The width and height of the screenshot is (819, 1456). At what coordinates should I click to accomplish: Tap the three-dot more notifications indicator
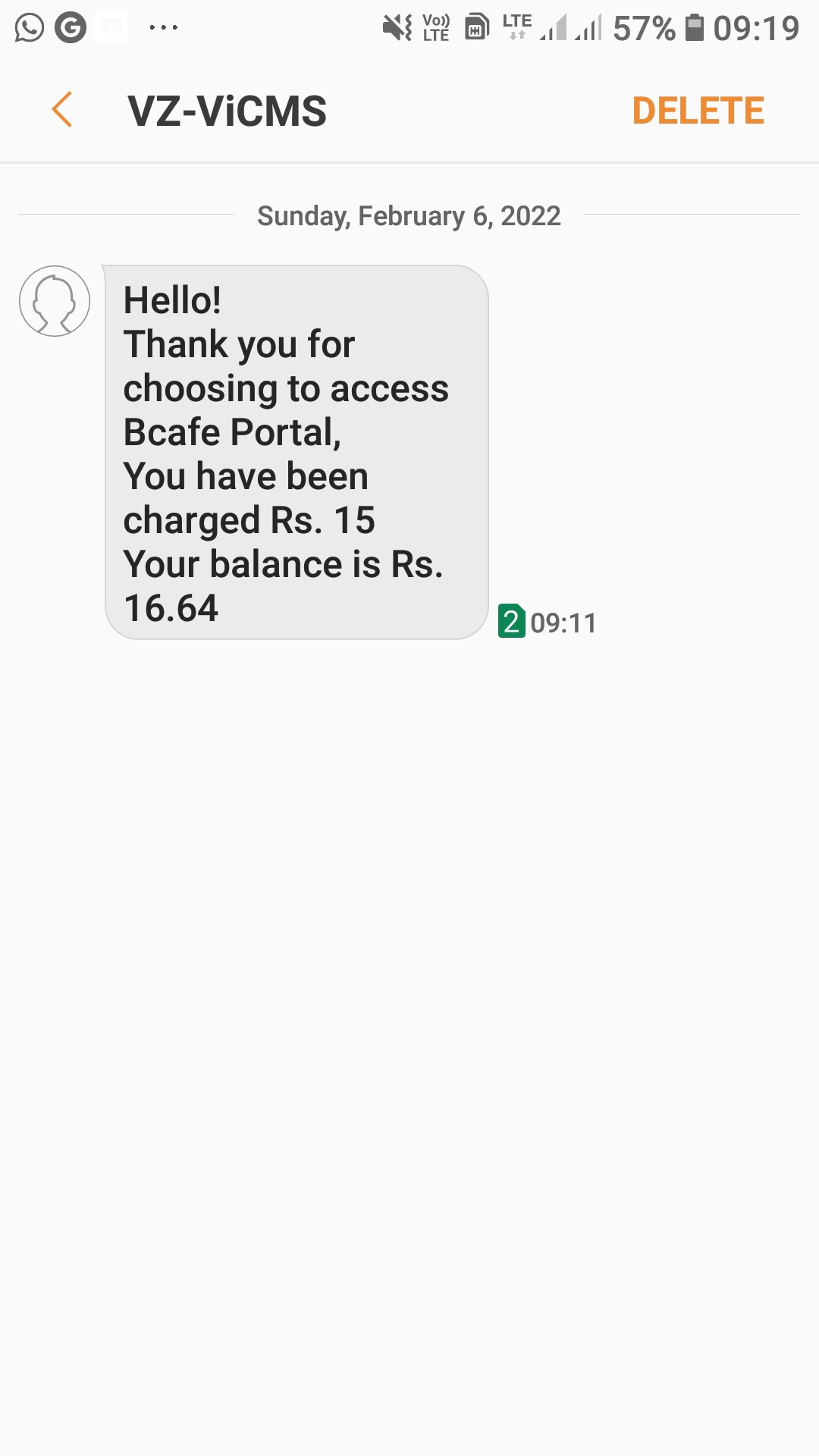pyautogui.click(x=163, y=28)
